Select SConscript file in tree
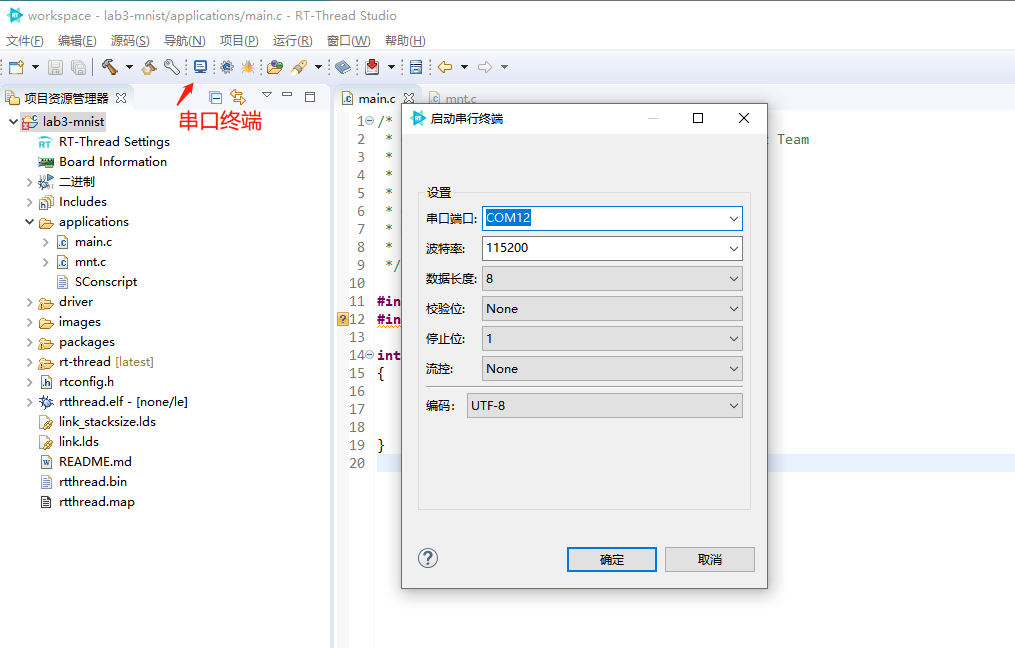The height and width of the screenshot is (648, 1015). pyautogui.click(x=106, y=282)
